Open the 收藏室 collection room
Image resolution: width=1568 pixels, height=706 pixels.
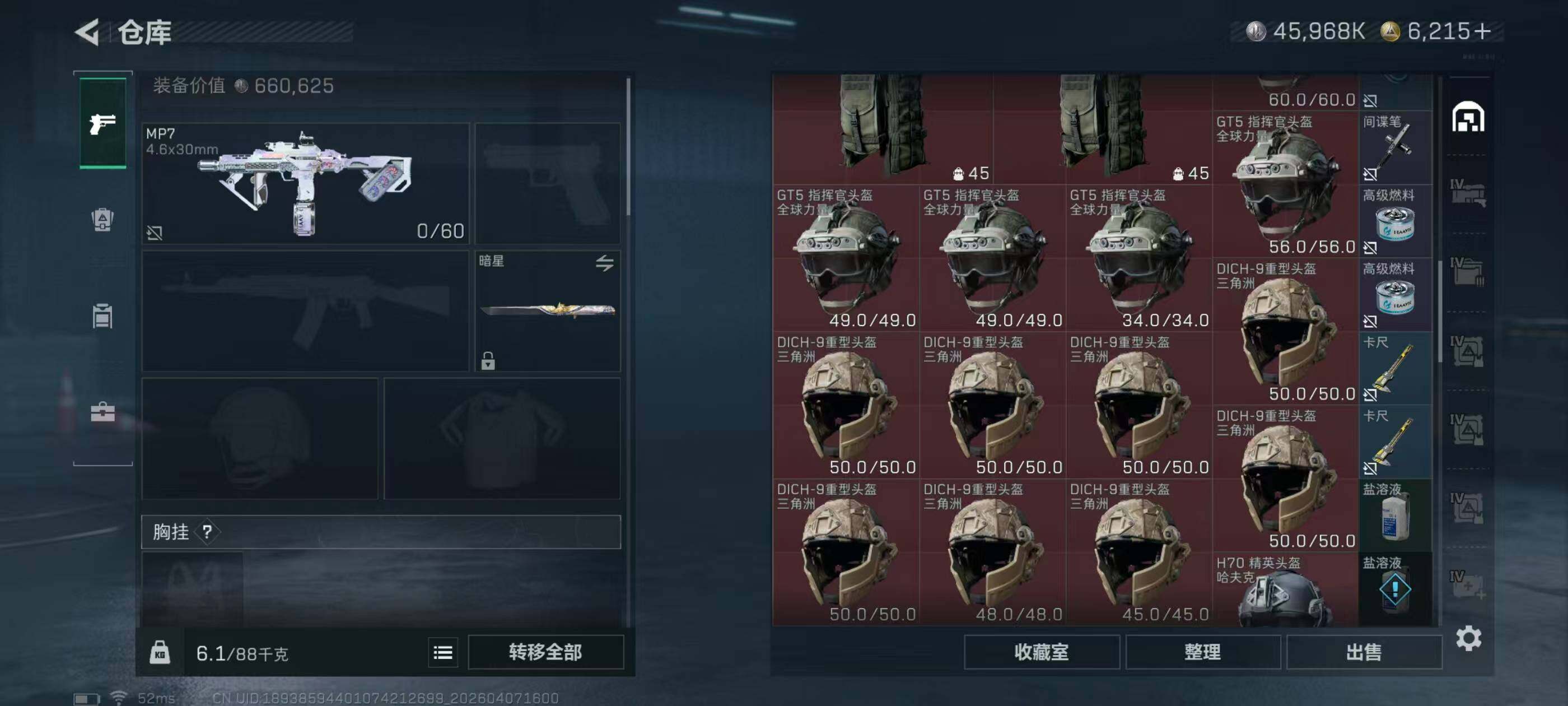coord(1041,652)
